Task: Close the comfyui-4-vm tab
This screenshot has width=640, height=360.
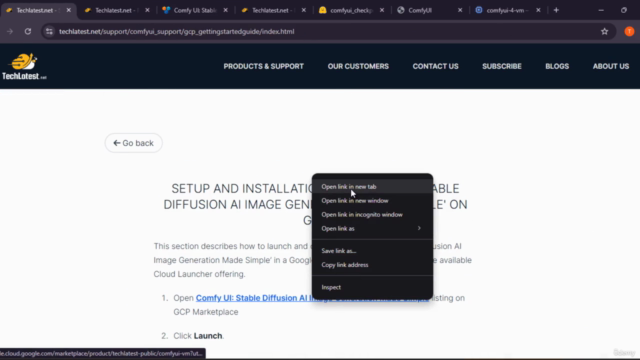Action: pos(538,10)
